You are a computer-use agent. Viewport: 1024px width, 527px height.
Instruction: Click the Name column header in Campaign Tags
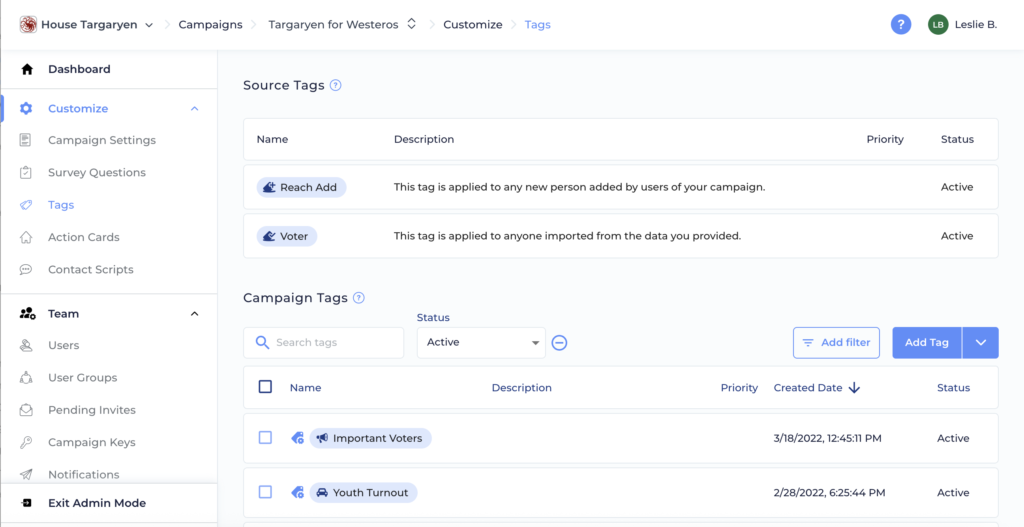(x=306, y=388)
